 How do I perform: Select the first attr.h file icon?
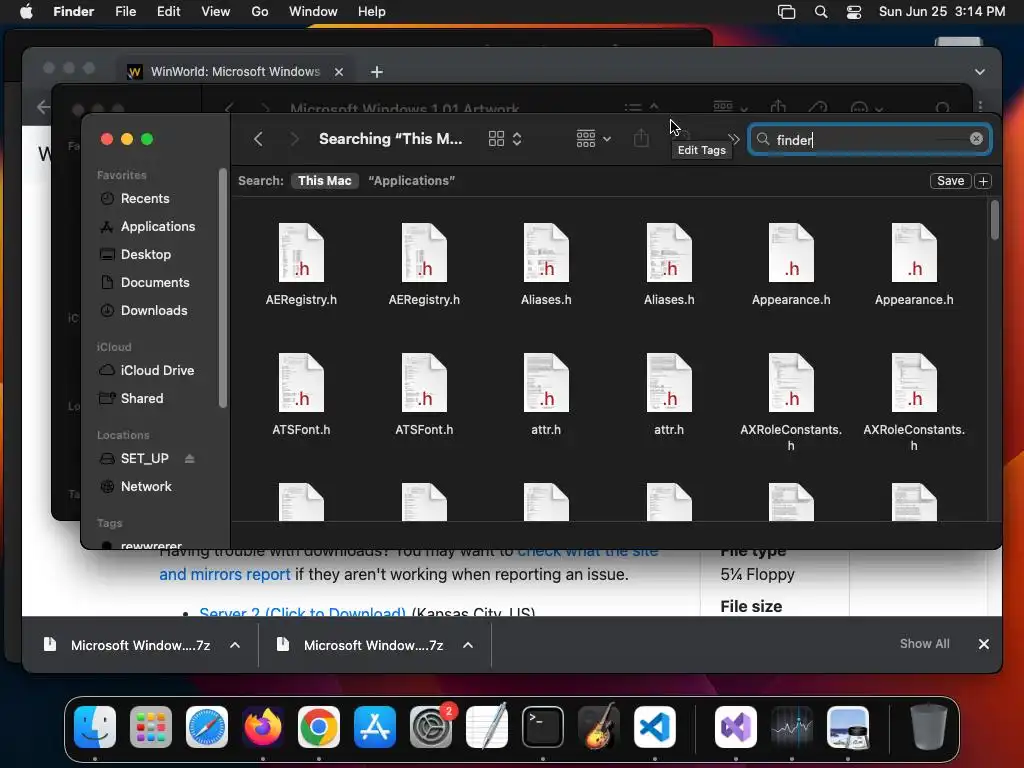click(546, 383)
